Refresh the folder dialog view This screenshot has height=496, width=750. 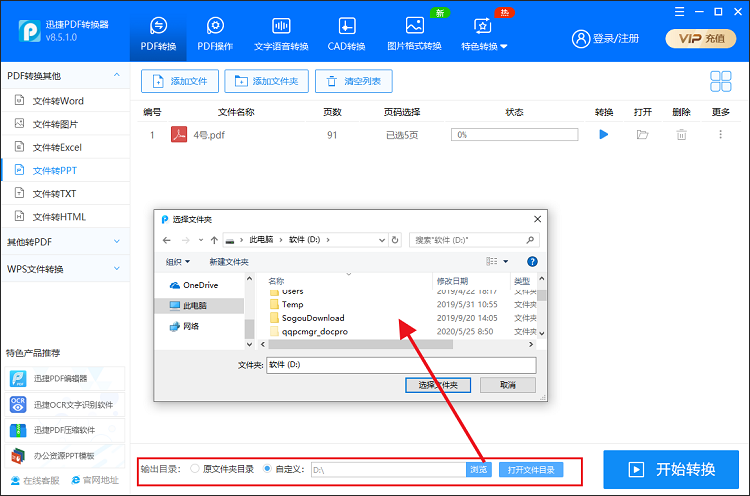pyautogui.click(x=395, y=240)
